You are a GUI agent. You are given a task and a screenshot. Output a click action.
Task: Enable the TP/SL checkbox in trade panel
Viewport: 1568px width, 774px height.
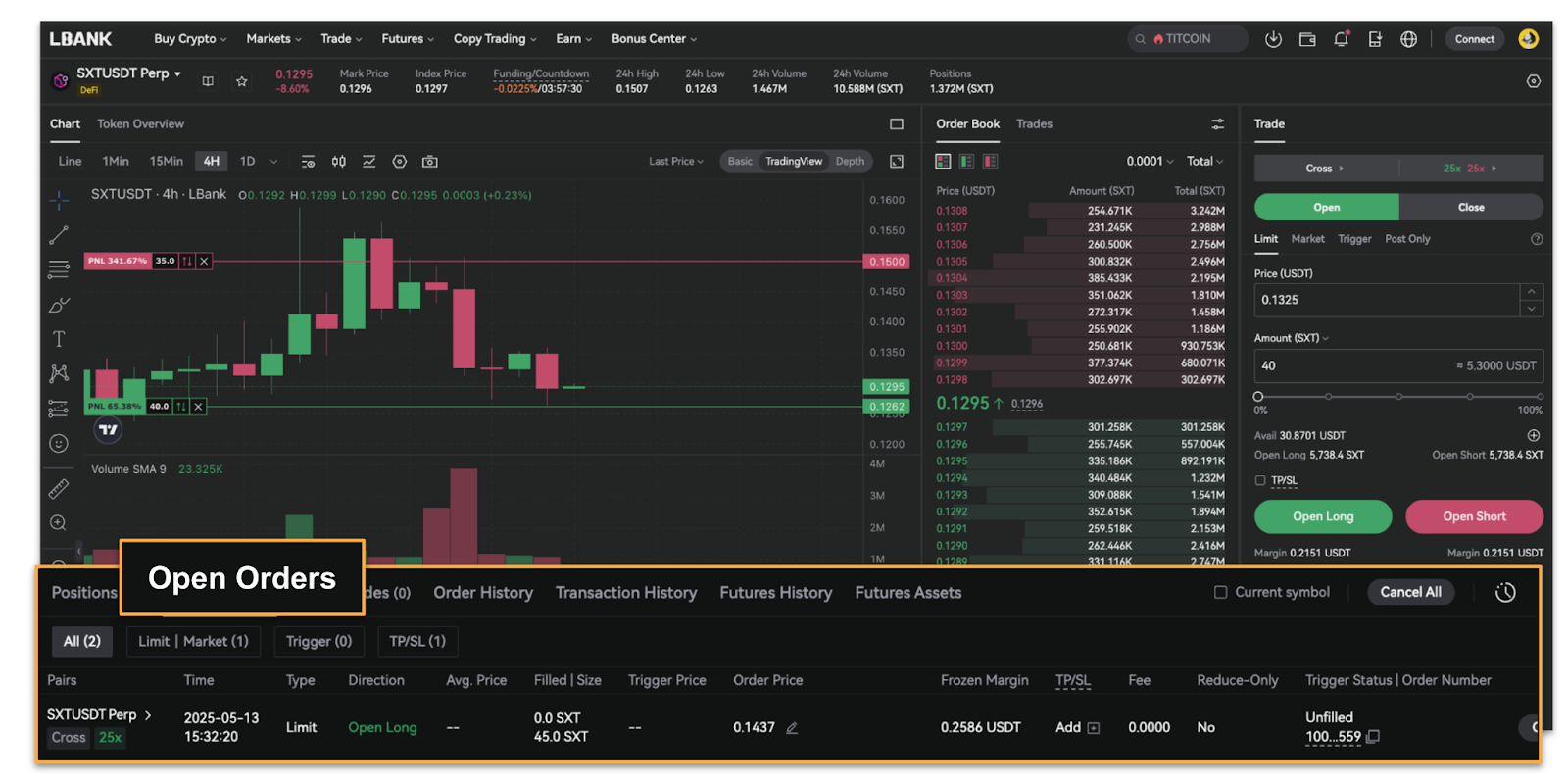(x=1260, y=480)
